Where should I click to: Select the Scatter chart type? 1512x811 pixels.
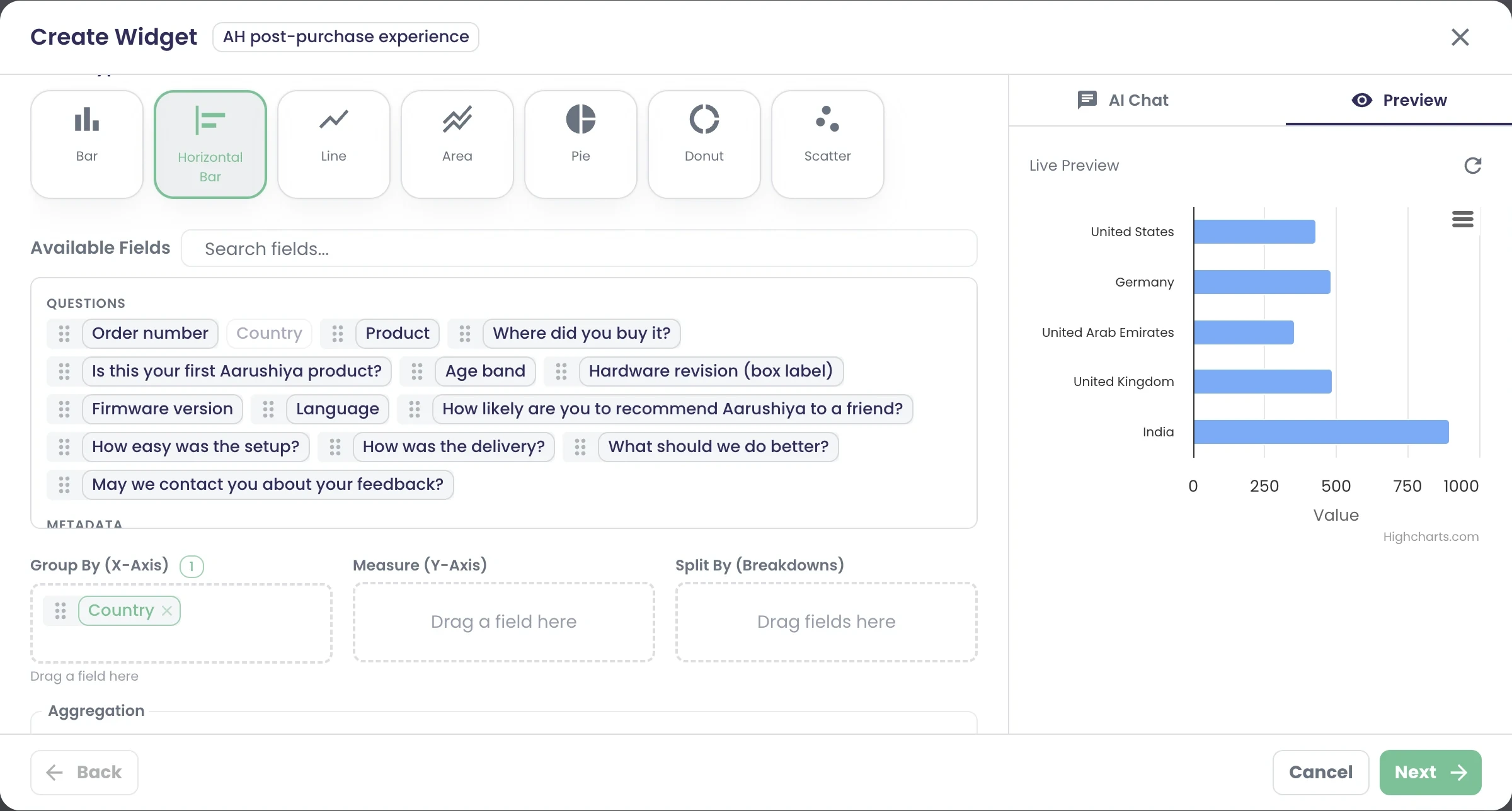click(827, 144)
